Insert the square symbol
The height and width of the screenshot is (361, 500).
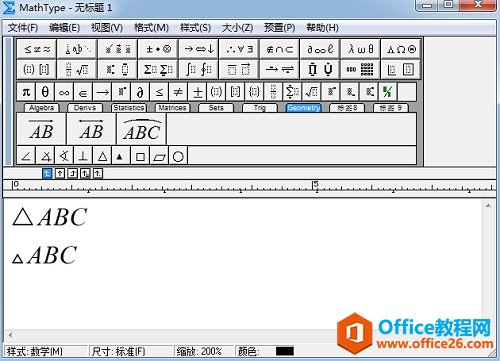140,156
